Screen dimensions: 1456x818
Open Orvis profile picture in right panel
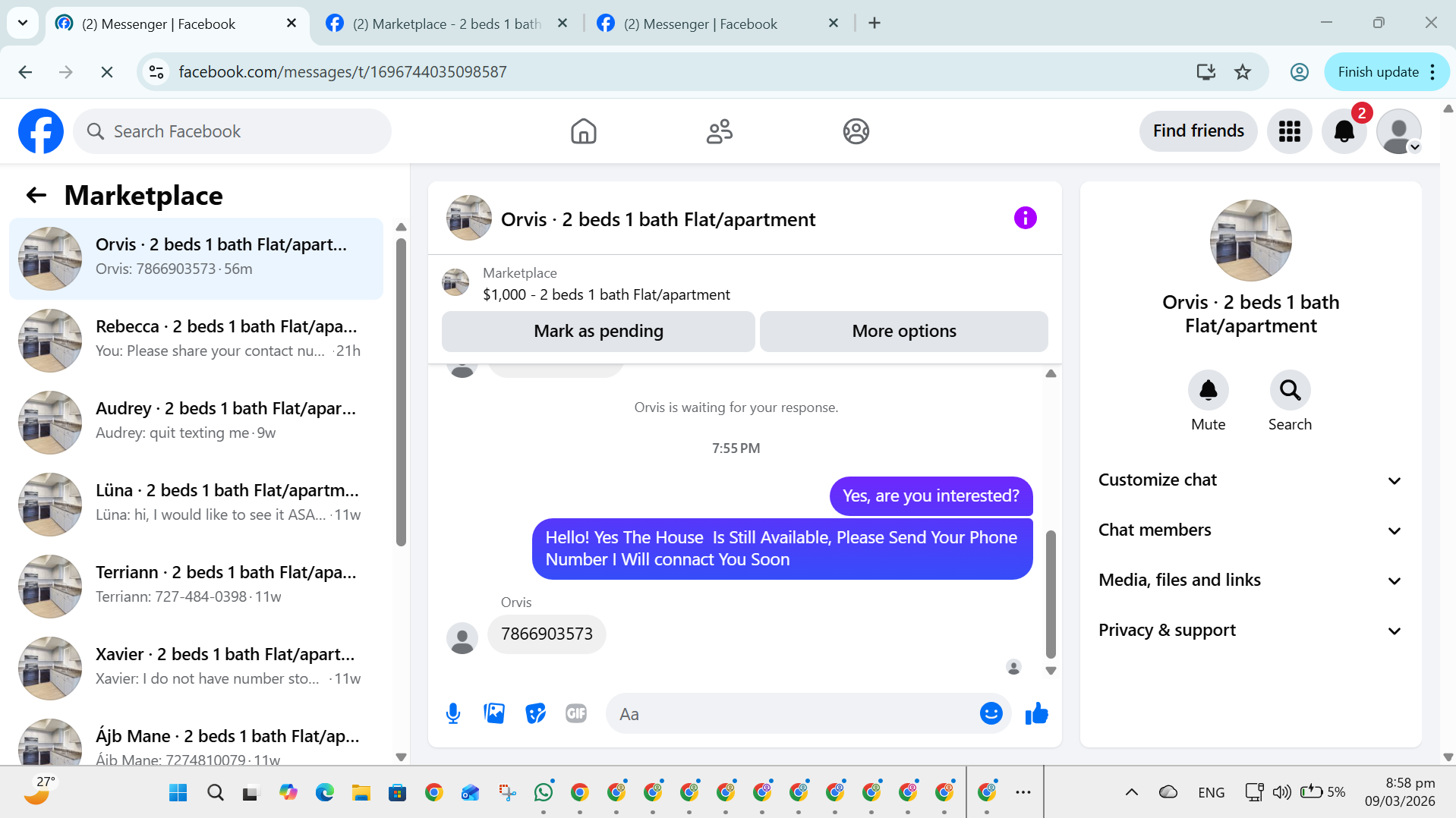1250,241
